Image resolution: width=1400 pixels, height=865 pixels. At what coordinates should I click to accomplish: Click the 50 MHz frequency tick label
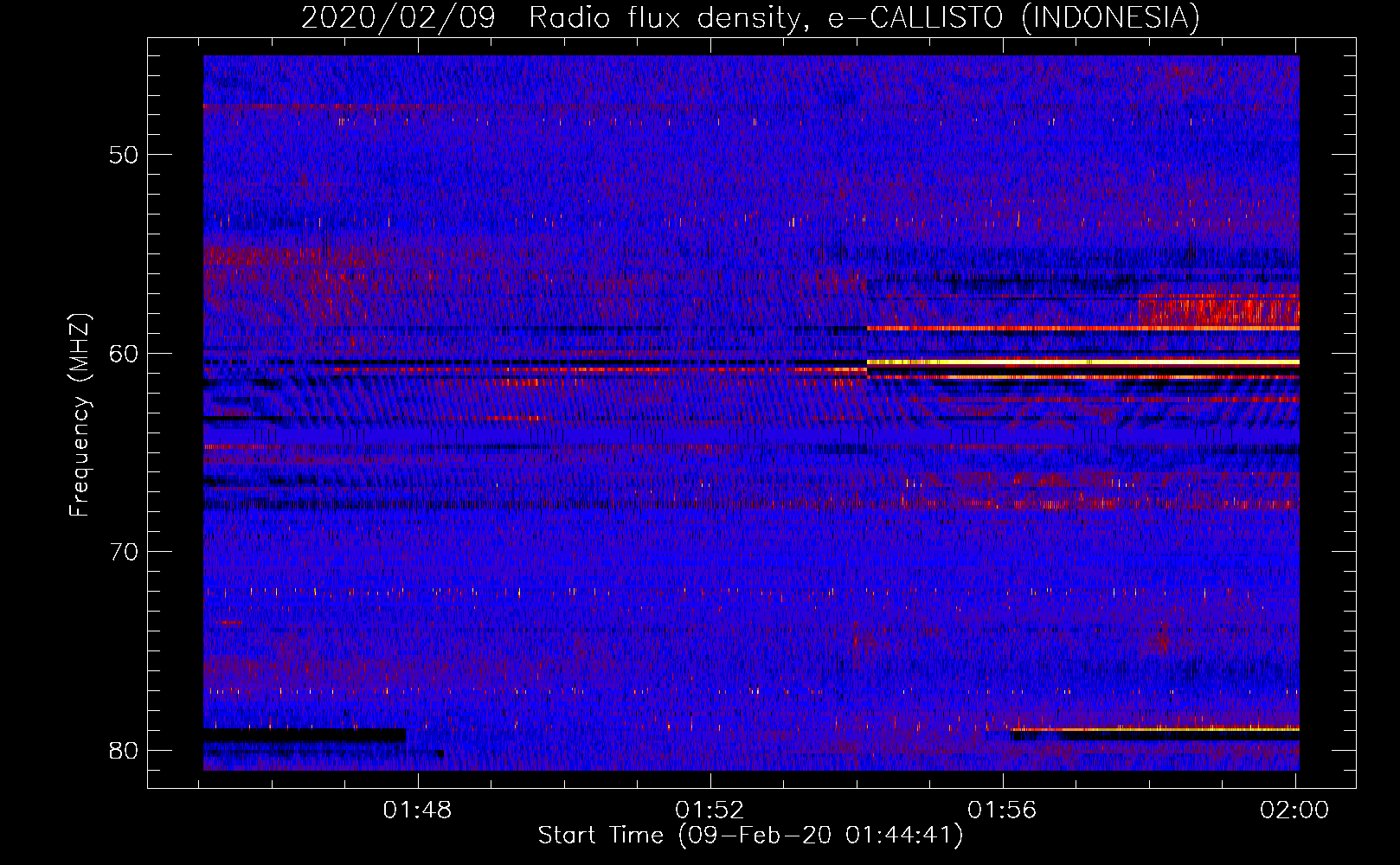click(124, 155)
